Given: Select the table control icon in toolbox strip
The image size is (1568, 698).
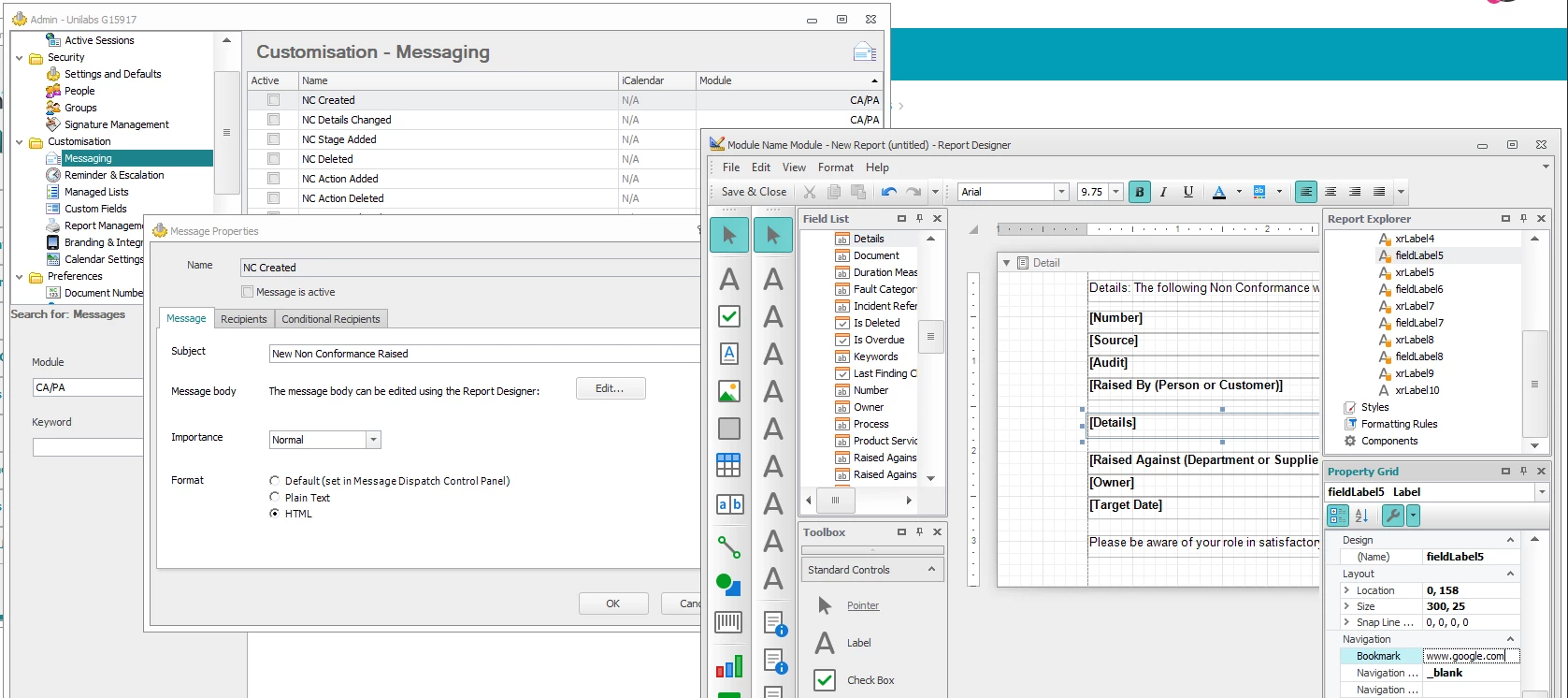Looking at the screenshot, I should (728, 465).
